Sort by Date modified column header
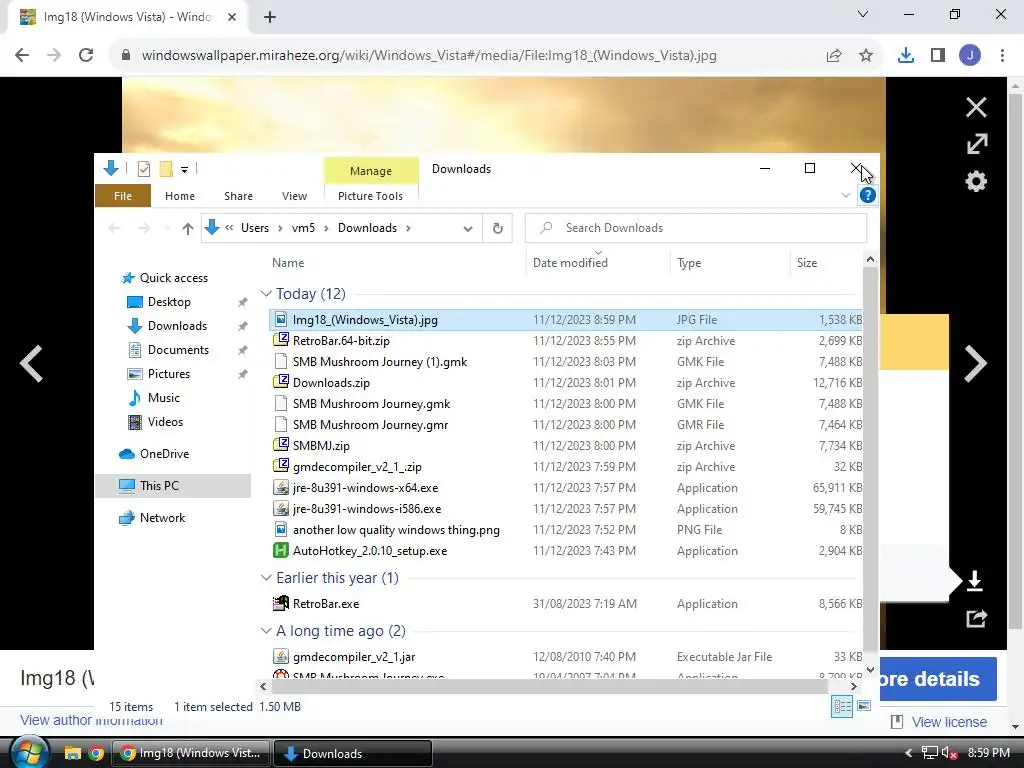 [570, 263]
